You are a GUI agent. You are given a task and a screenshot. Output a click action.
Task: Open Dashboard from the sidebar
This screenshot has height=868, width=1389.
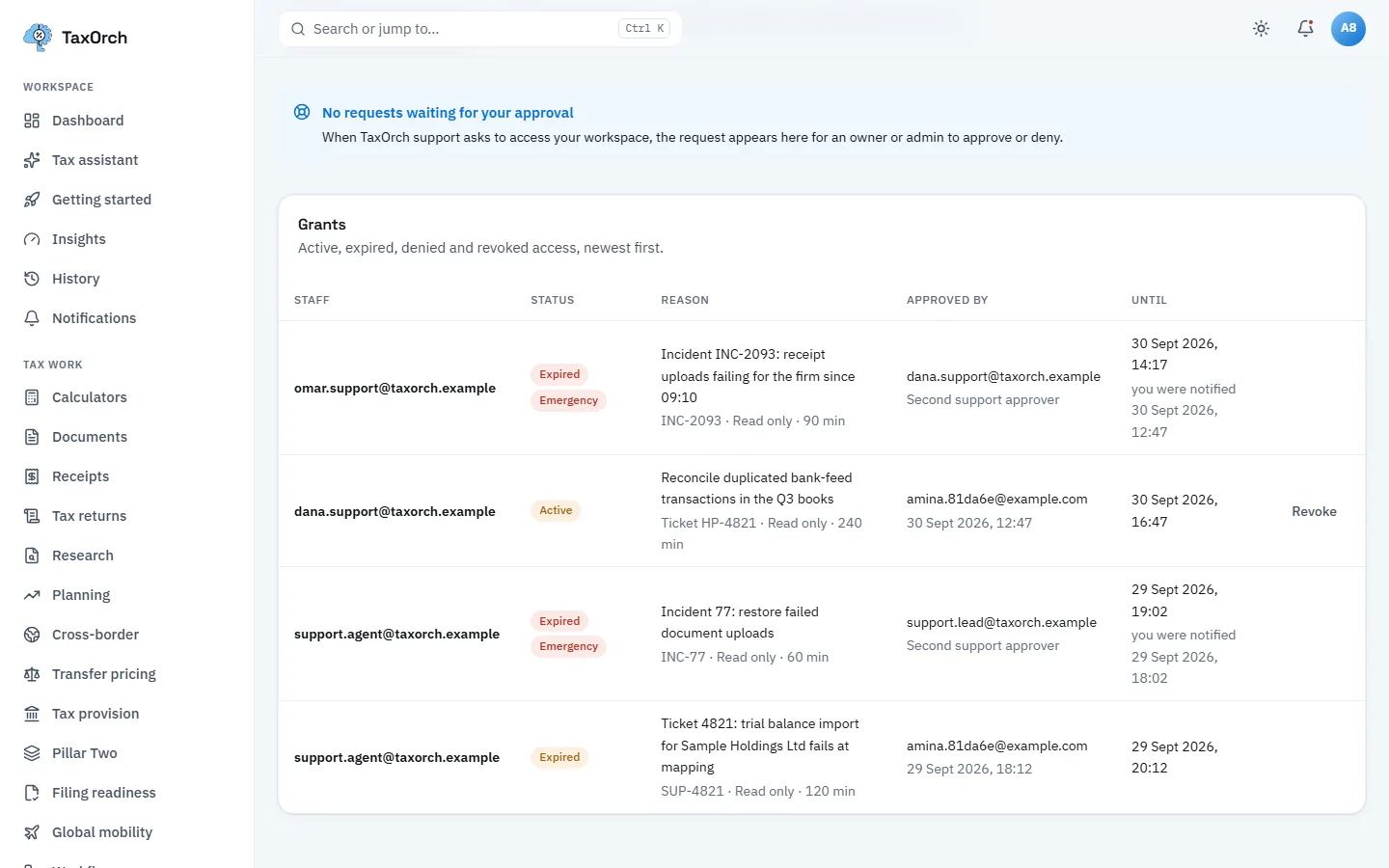click(x=88, y=121)
